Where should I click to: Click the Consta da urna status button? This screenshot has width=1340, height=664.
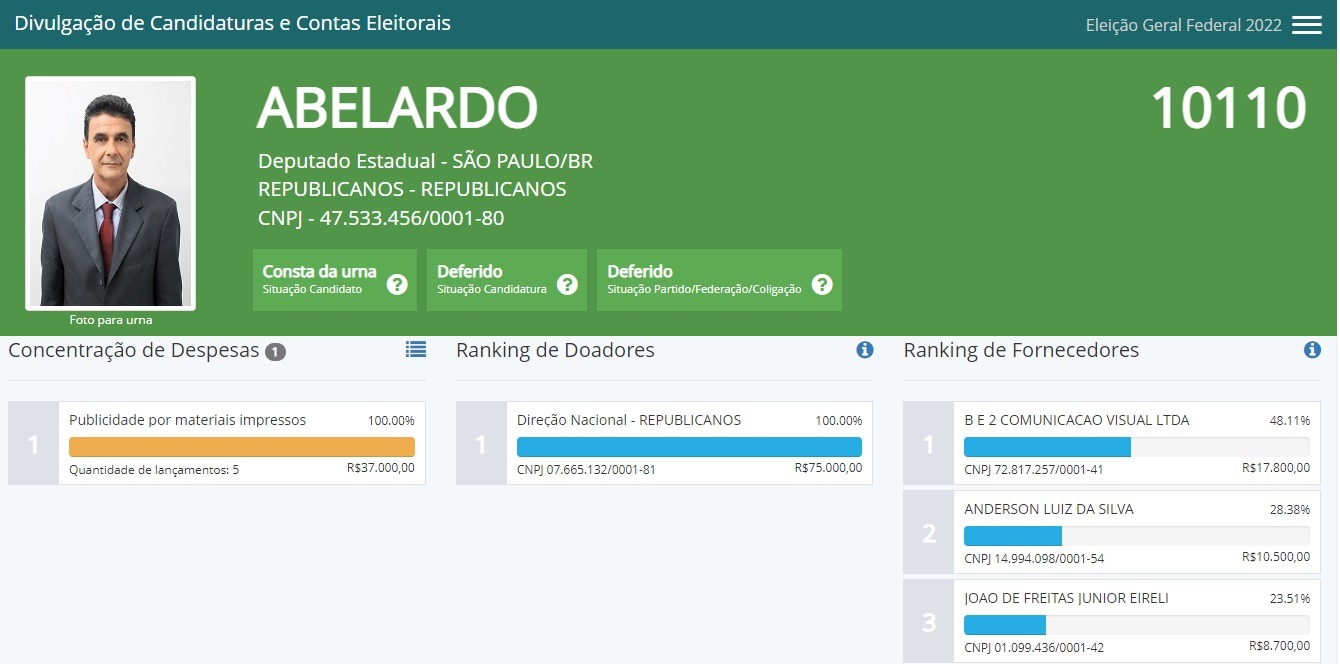[320, 280]
